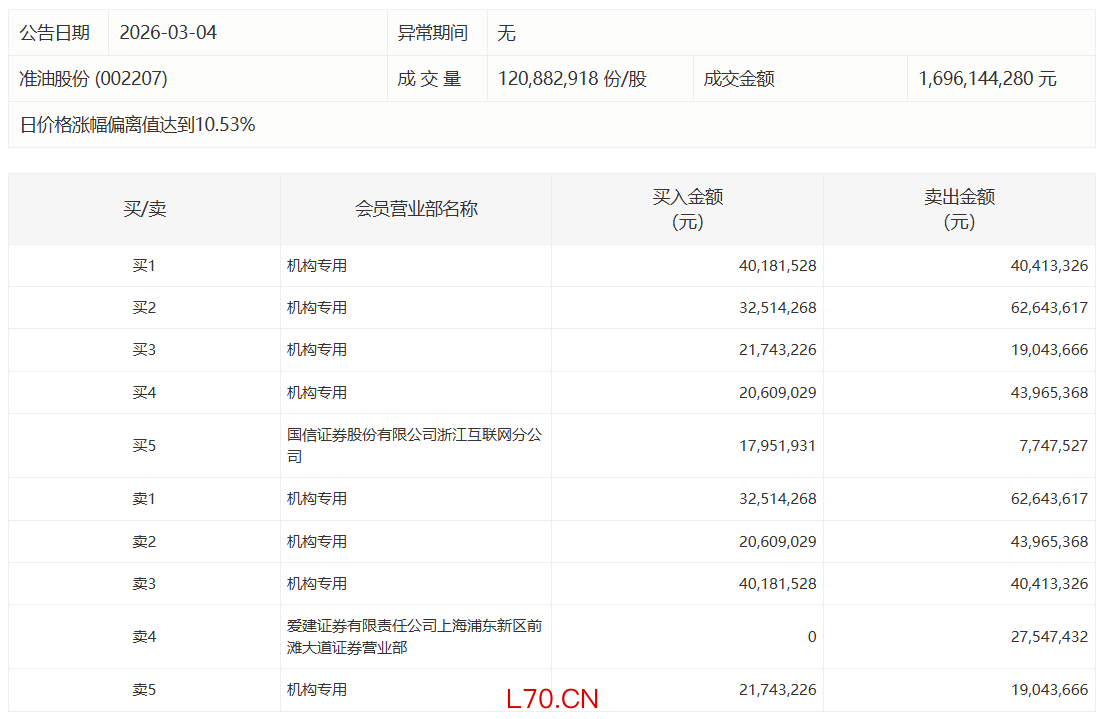
Task: Open 国信证券浙江互联网分公司 brokerage entry
Action: click(x=414, y=446)
